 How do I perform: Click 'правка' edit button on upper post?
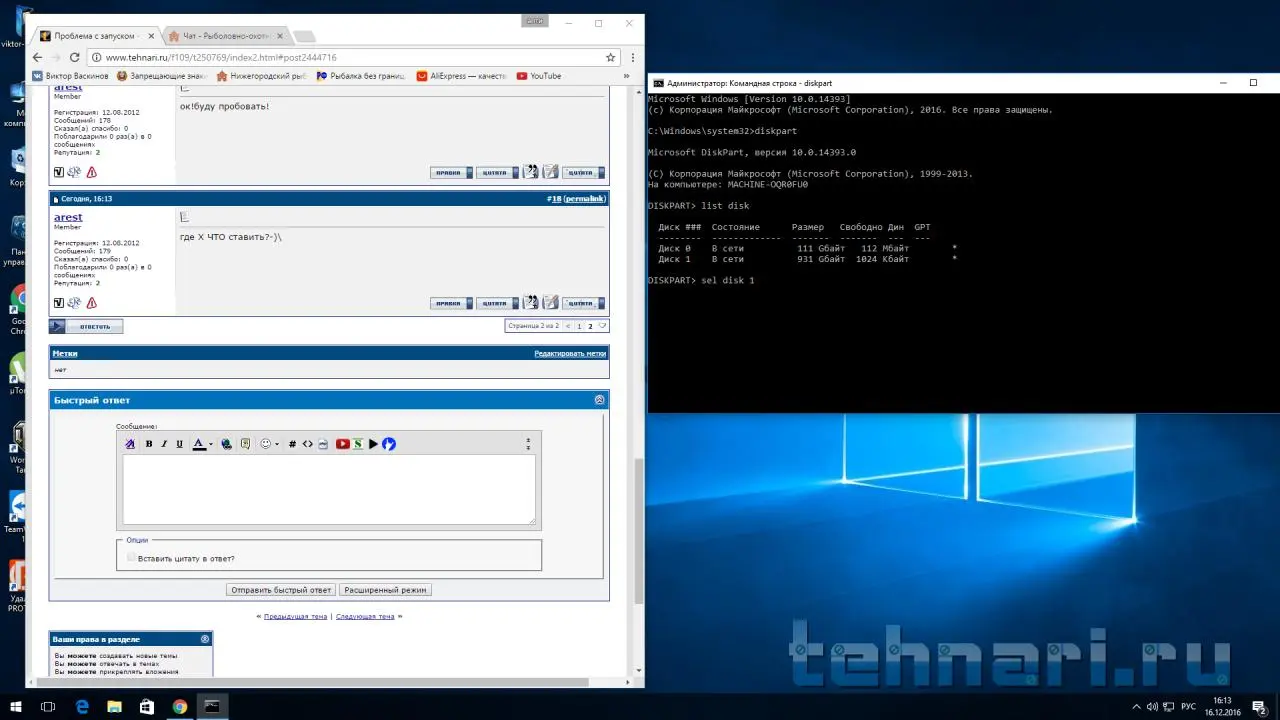point(451,172)
